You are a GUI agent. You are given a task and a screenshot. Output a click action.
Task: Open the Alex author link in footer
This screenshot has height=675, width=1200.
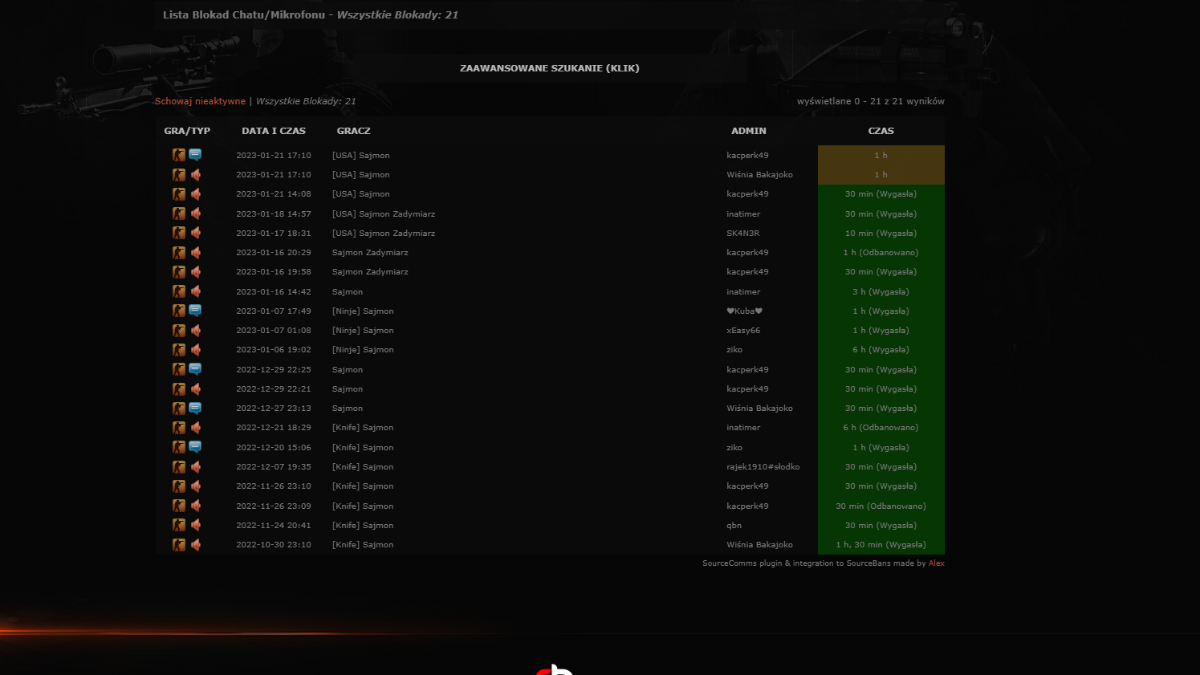coord(936,564)
